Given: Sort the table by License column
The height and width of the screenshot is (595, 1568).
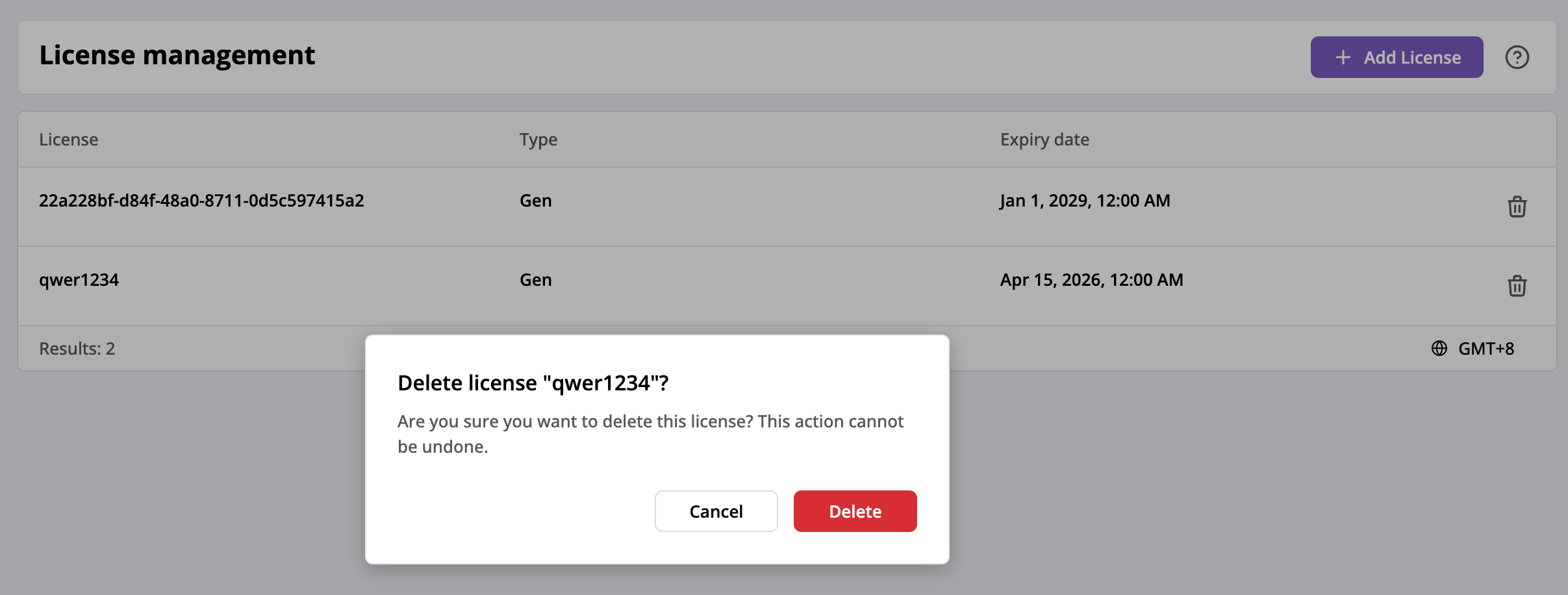Looking at the screenshot, I should [x=69, y=139].
